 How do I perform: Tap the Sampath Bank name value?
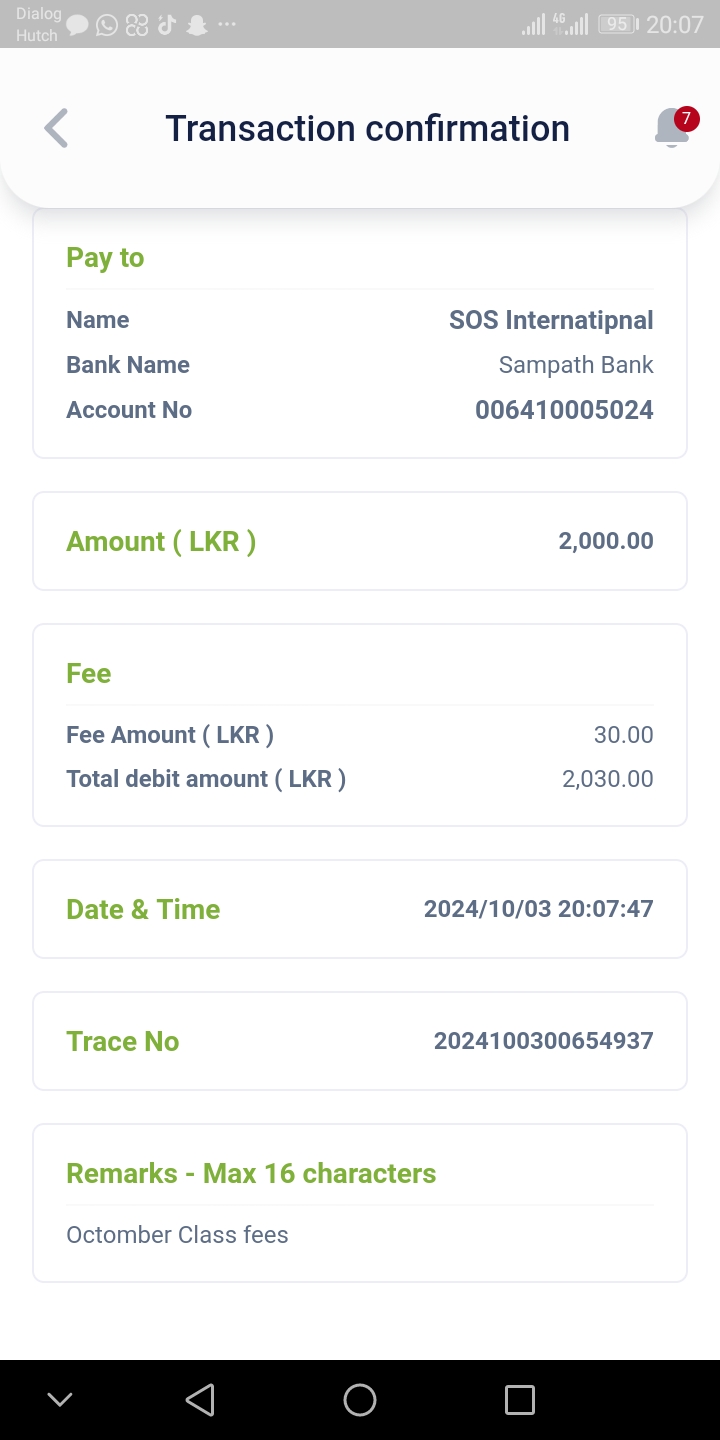click(576, 365)
